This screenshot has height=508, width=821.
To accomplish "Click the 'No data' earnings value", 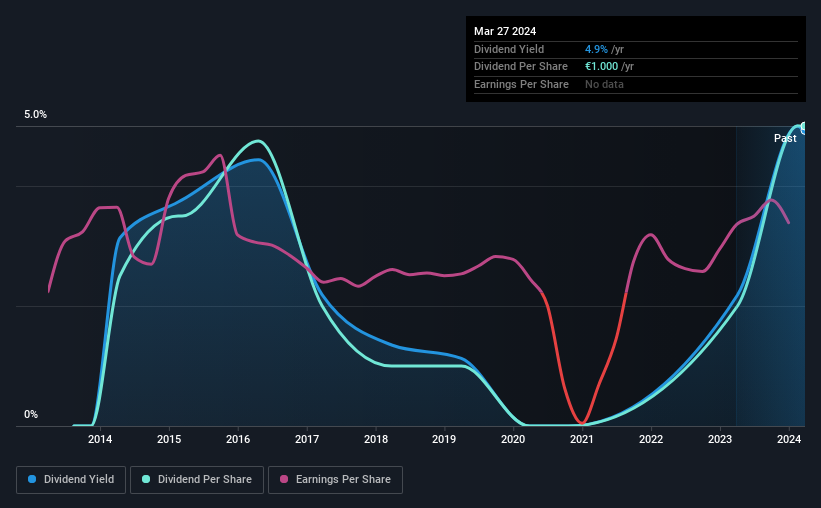I will 604,84.
